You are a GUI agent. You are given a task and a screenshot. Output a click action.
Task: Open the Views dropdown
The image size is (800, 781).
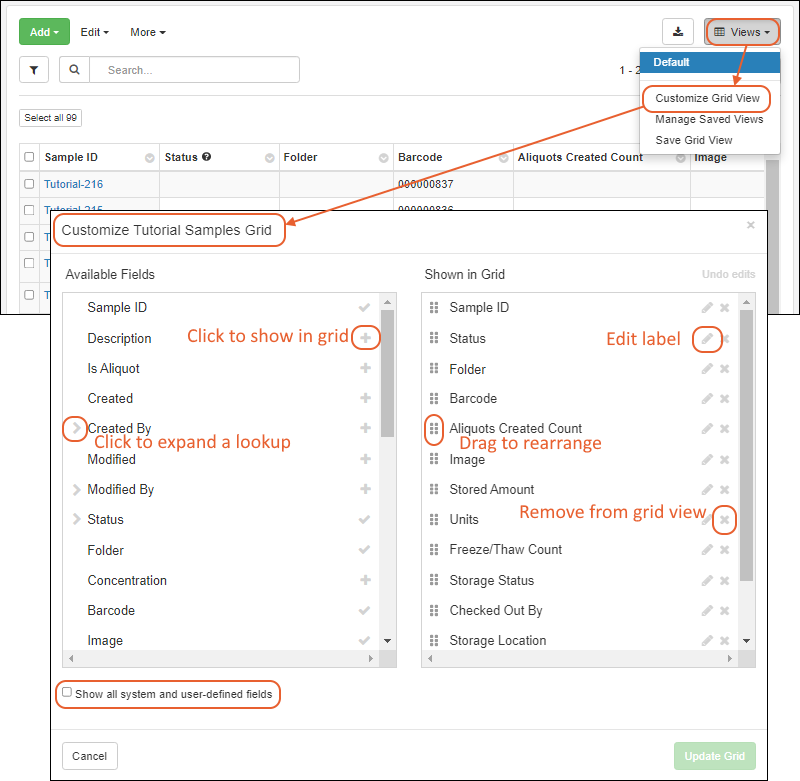click(x=742, y=32)
